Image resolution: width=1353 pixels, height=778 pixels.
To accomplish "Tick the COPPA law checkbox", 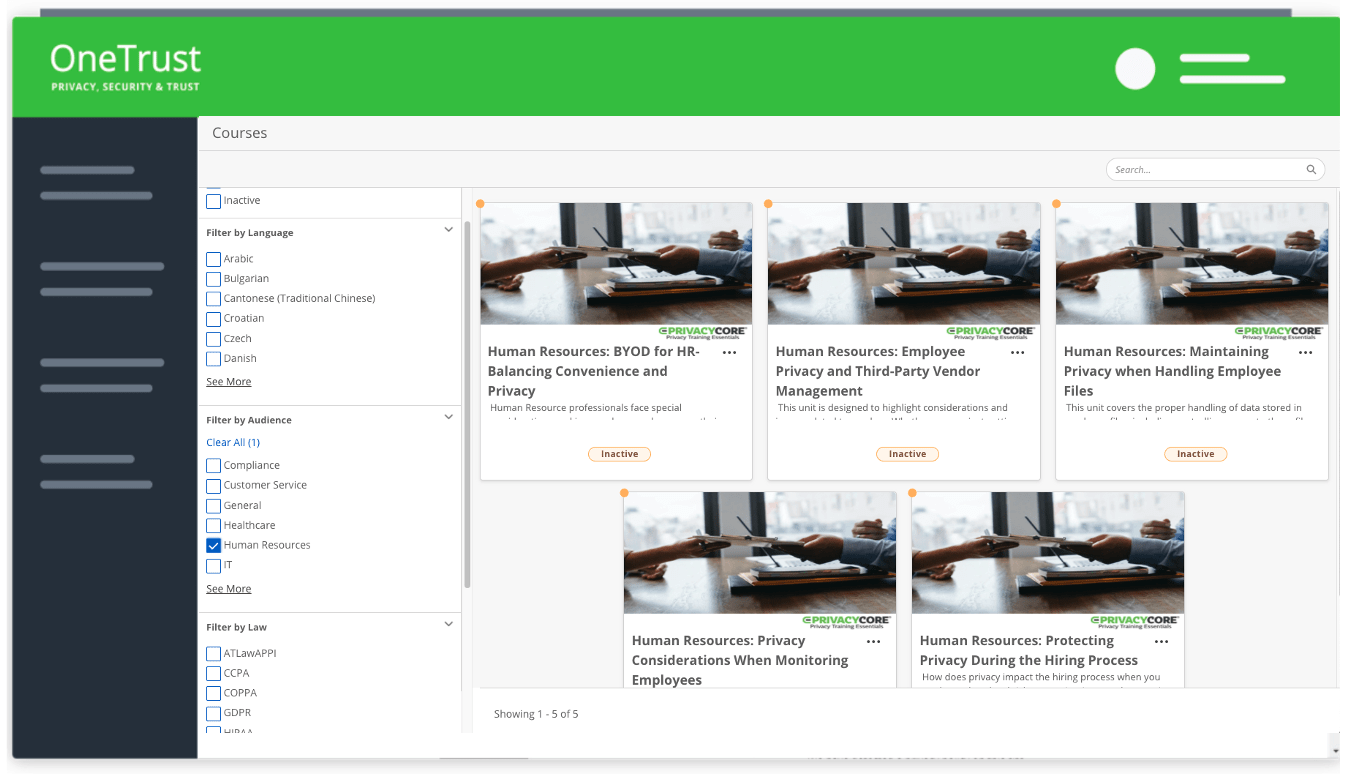I will [x=213, y=694].
